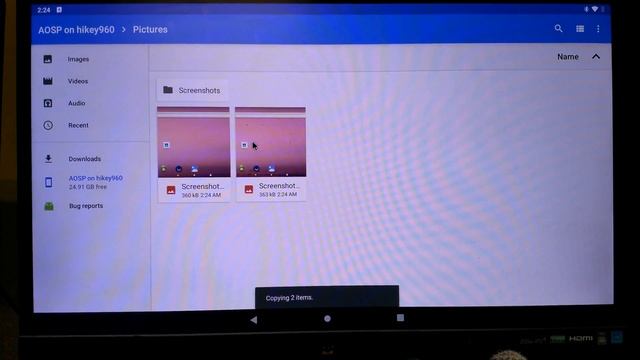Switch to list view icon
The height and width of the screenshot is (360, 640).
(x=580, y=29)
